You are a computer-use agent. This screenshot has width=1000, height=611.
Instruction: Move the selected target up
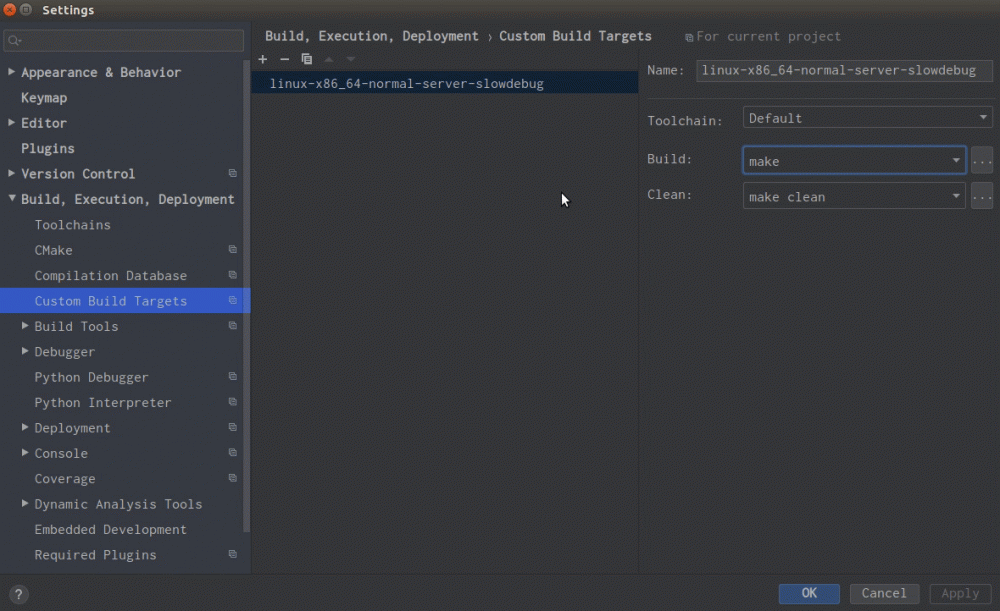(x=328, y=59)
